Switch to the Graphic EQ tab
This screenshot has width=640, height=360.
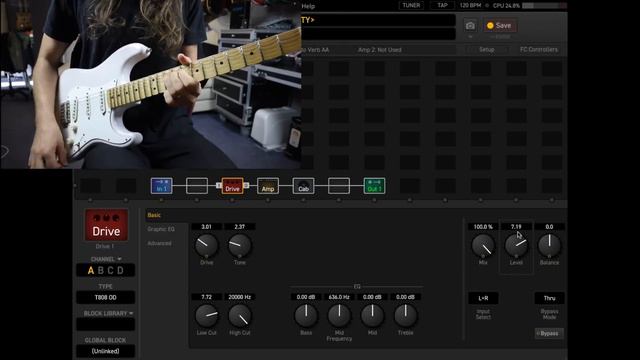161,229
